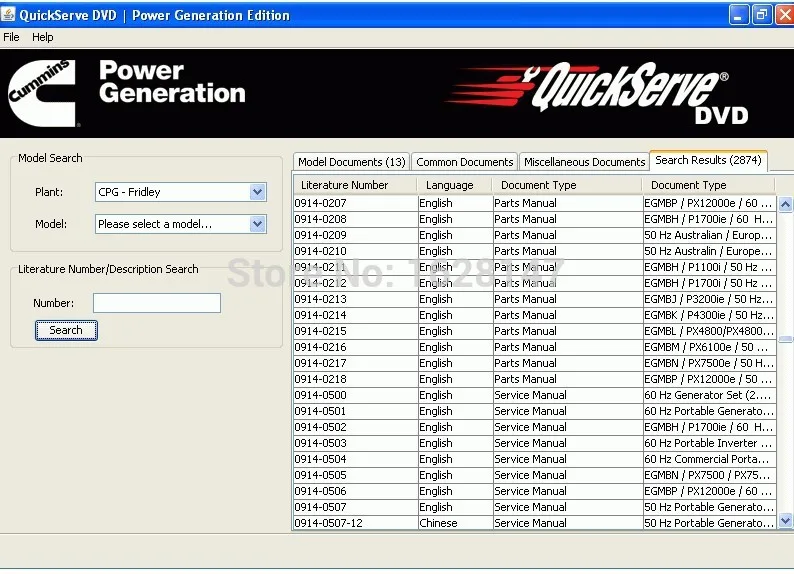This screenshot has height=574, width=794.
Task: Click the vertical scrollbar thumb in results
Action: pyautogui.click(x=785, y=339)
